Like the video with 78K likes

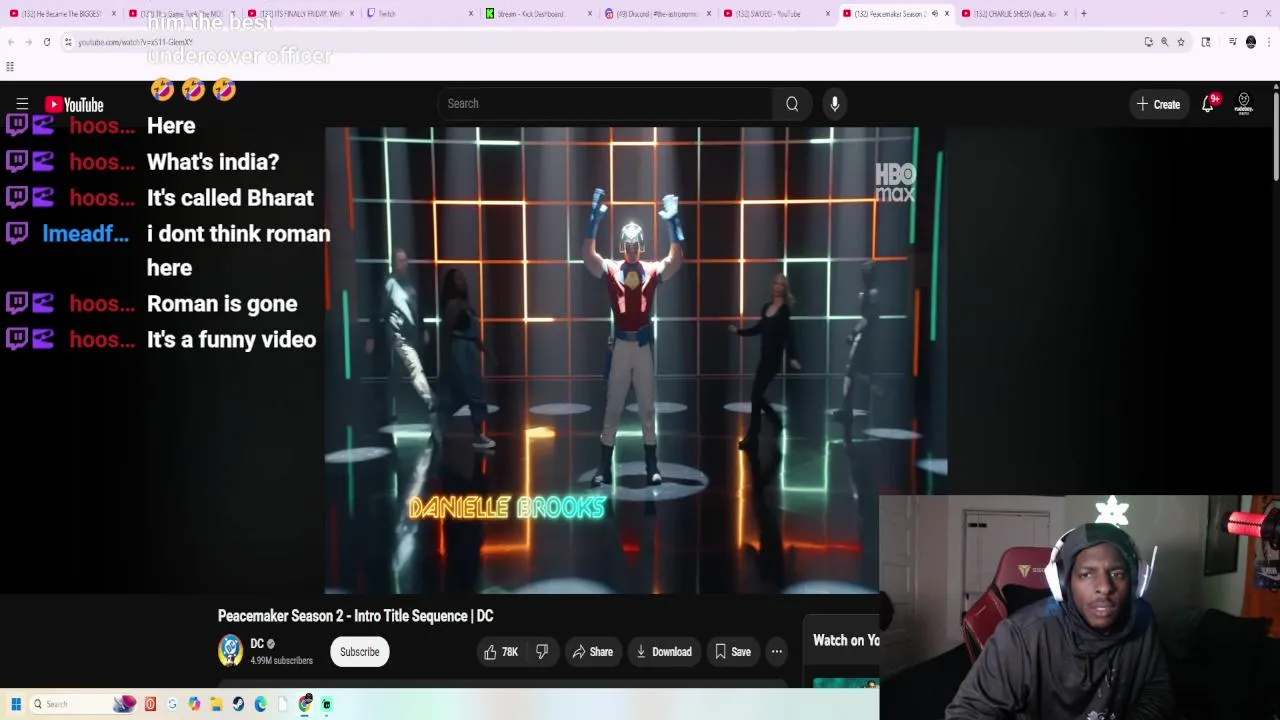point(501,652)
